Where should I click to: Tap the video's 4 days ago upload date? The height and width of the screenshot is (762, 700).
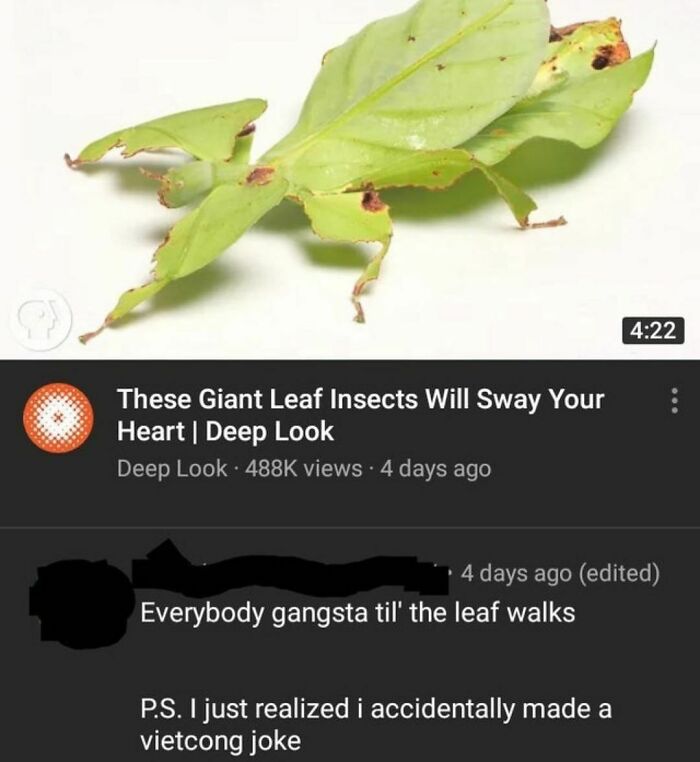pyautogui.click(x=436, y=468)
